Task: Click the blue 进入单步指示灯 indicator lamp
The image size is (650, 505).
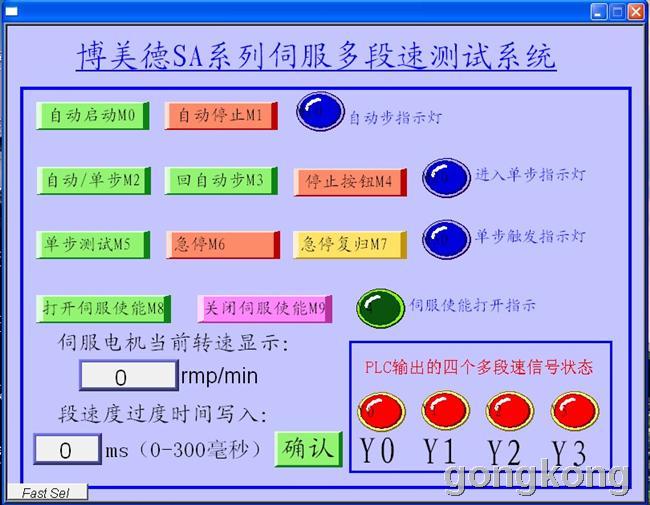Action: tap(446, 178)
